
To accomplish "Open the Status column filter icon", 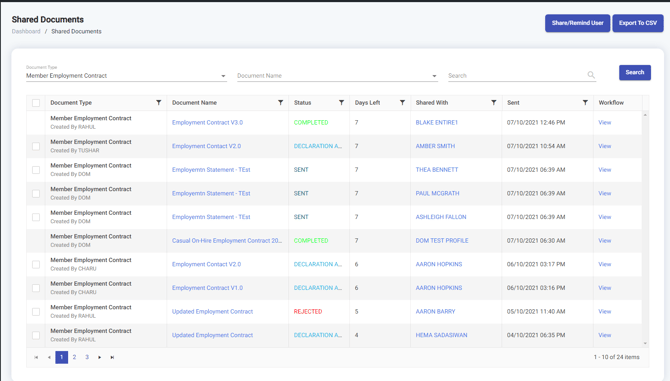I will [341, 103].
